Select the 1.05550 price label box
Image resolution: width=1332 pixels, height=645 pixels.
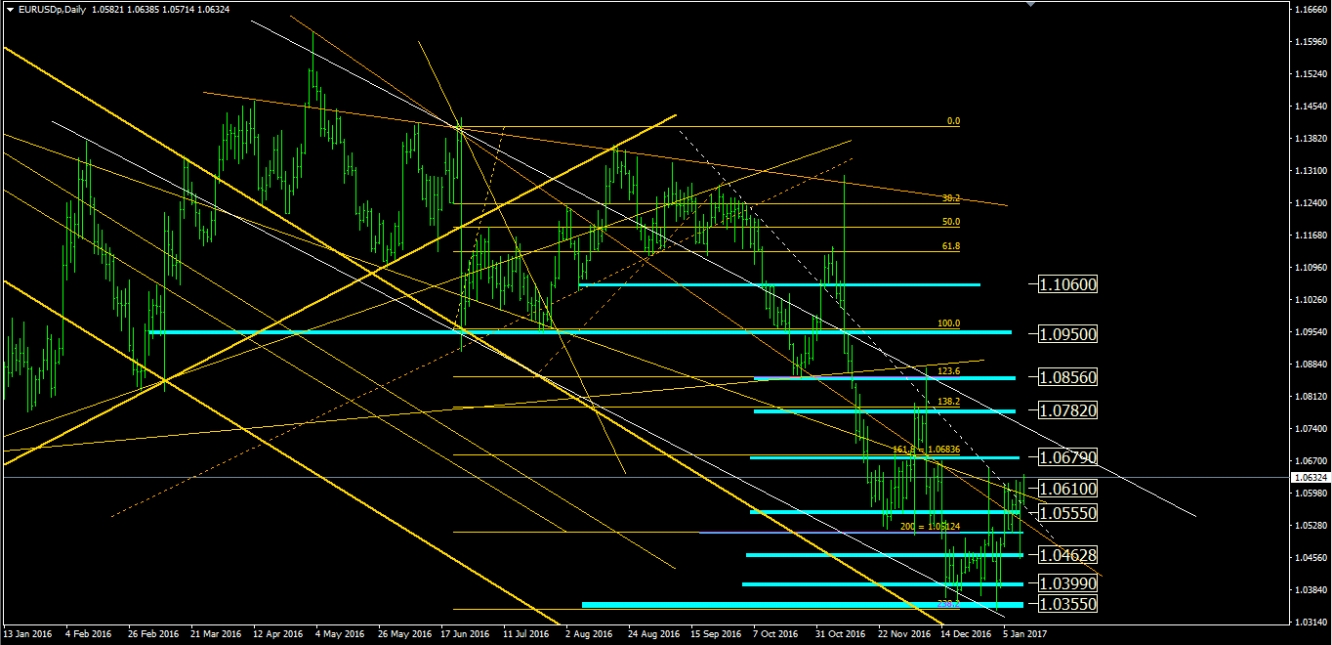[1068, 512]
